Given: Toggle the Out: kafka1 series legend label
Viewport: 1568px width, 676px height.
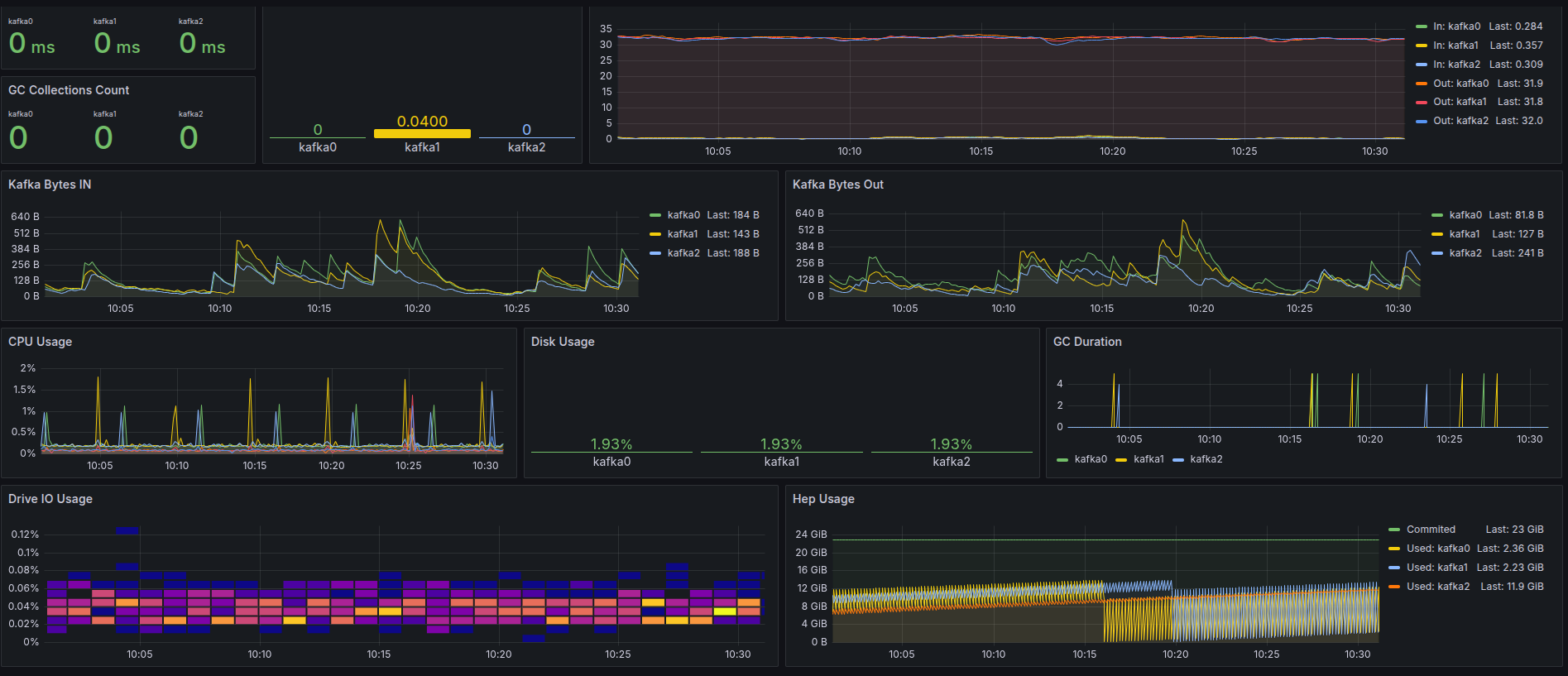Looking at the screenshot, I should click(1460, 102).
